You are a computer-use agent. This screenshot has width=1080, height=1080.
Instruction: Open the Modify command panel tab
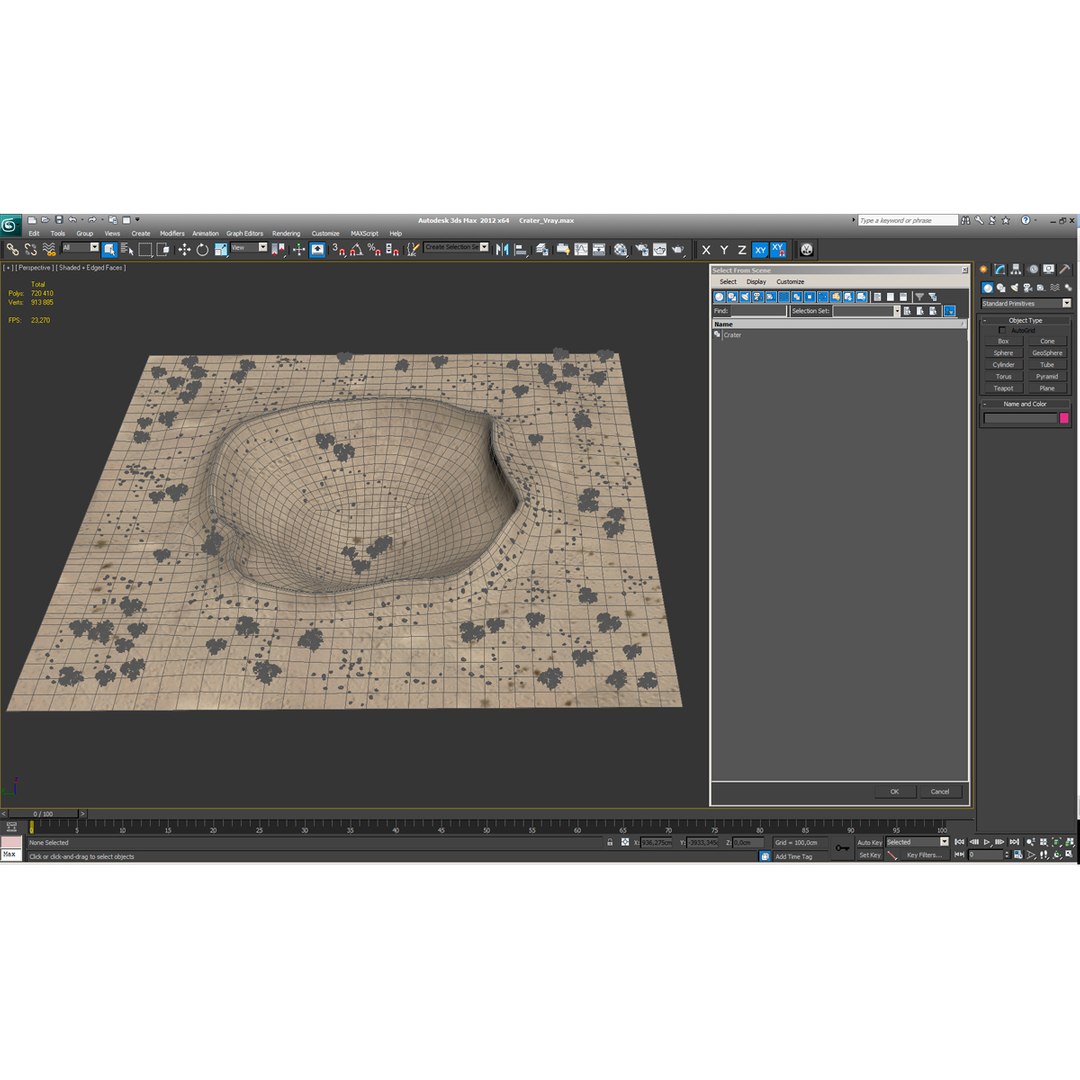click(1000, 269)
